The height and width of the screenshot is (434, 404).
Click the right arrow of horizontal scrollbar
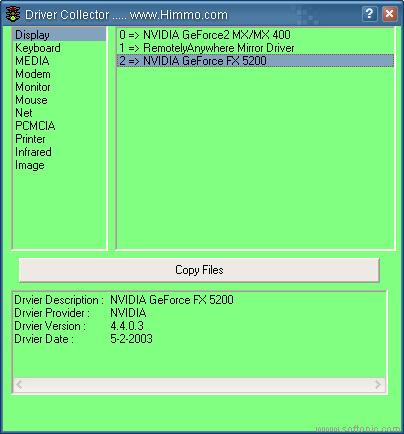378,385
